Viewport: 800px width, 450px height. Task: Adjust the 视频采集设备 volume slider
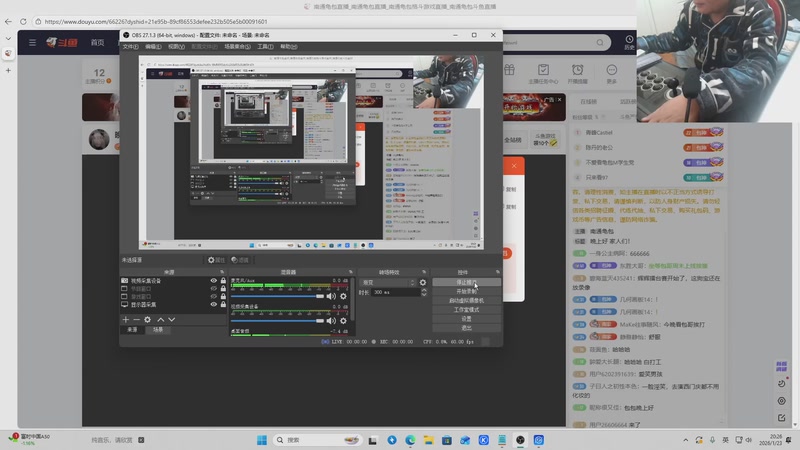277,320
